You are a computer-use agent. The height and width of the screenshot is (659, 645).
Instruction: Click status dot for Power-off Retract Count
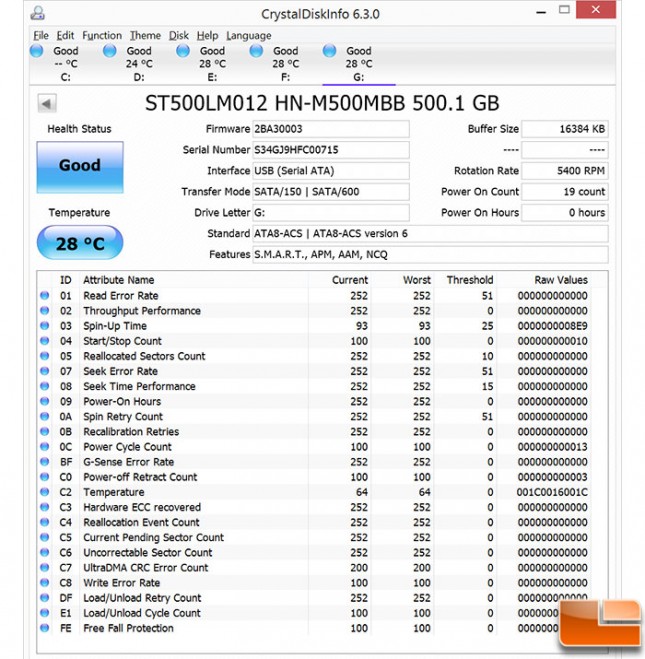click(x=45, y=477)
